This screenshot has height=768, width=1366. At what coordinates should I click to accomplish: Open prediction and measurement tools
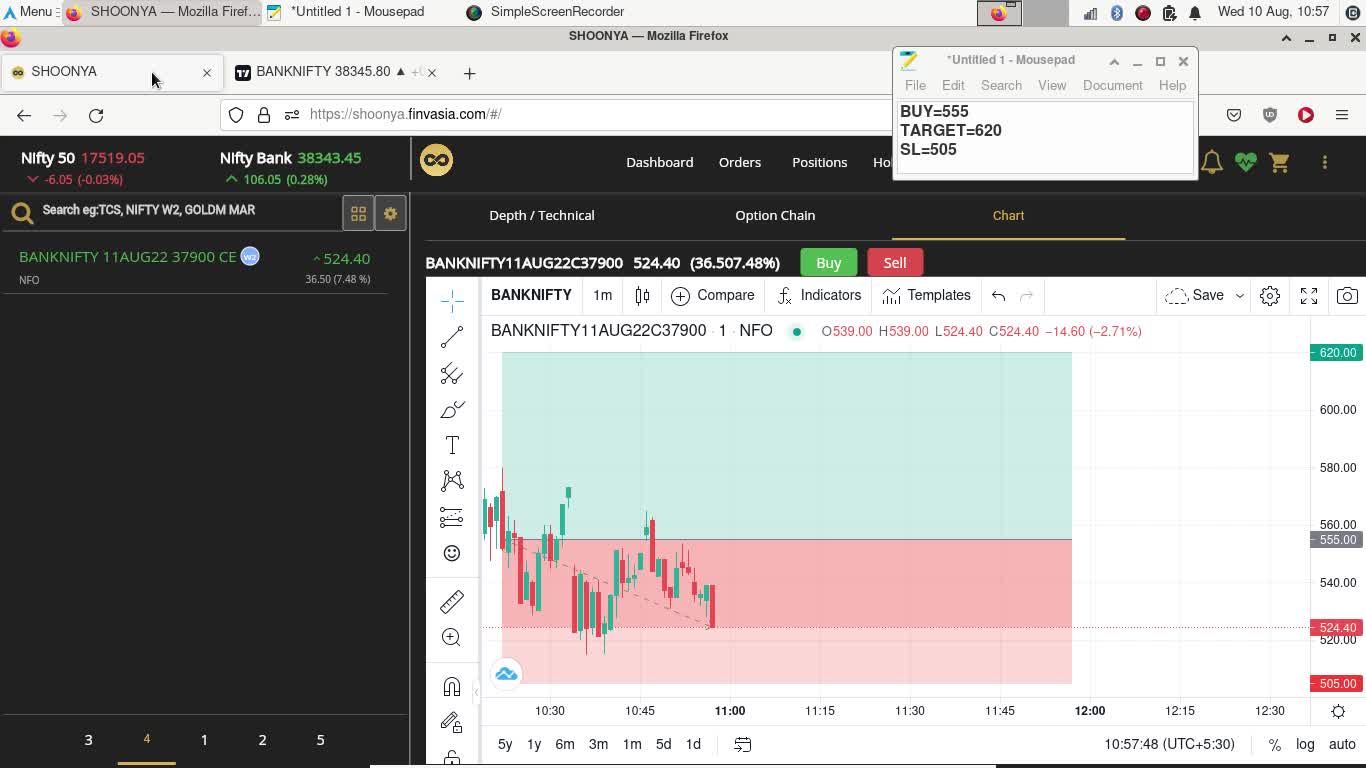click(x=452, y=517)
